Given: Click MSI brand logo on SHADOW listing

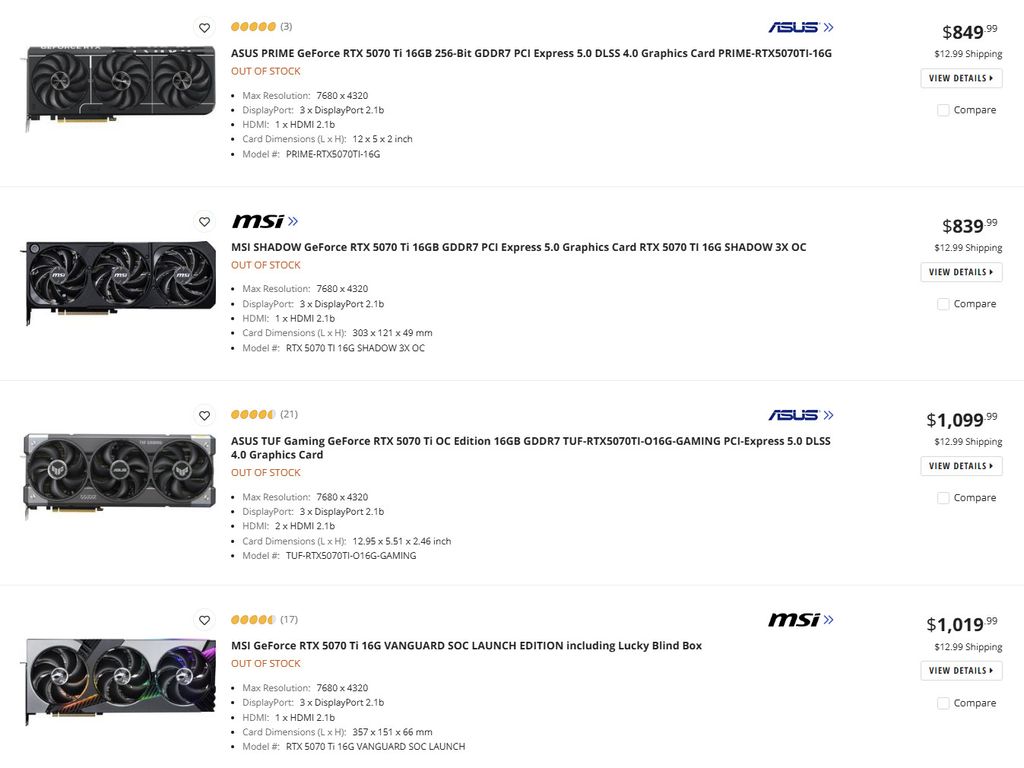Looking at the screenshot, I should coord(264,221).
